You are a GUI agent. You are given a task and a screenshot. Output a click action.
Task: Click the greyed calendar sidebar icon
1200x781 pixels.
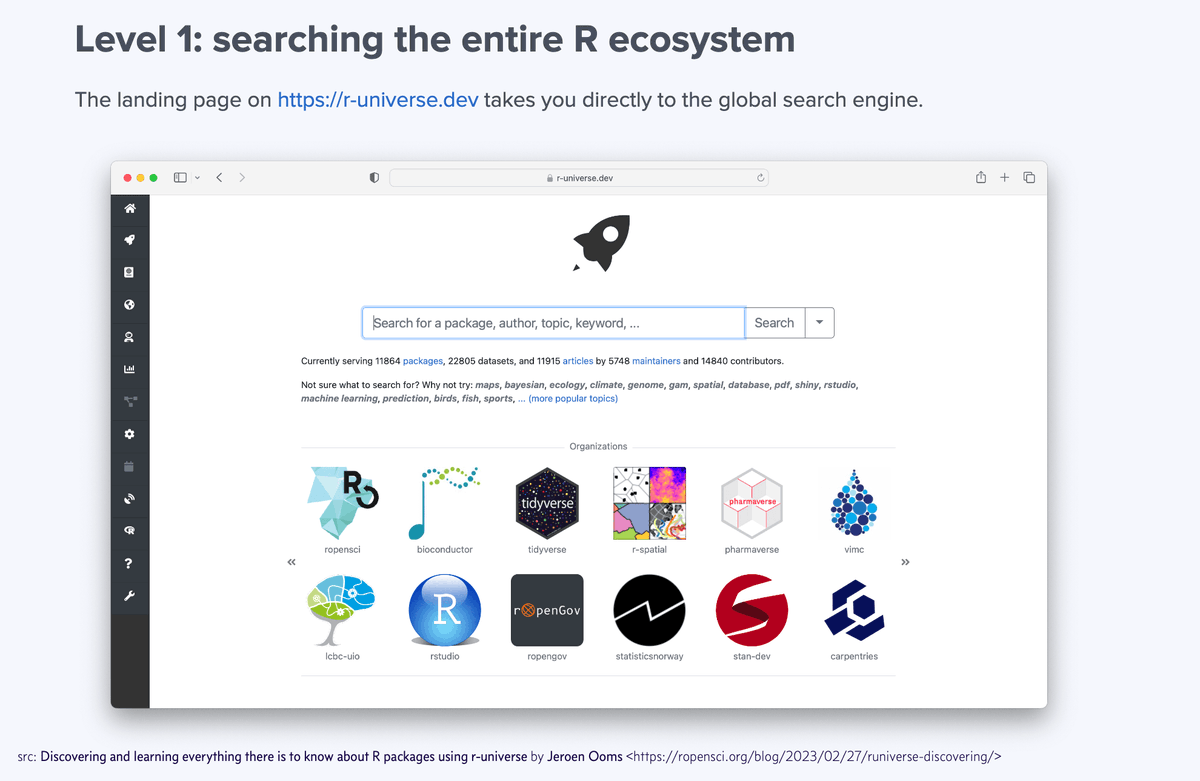click(129, 466)
